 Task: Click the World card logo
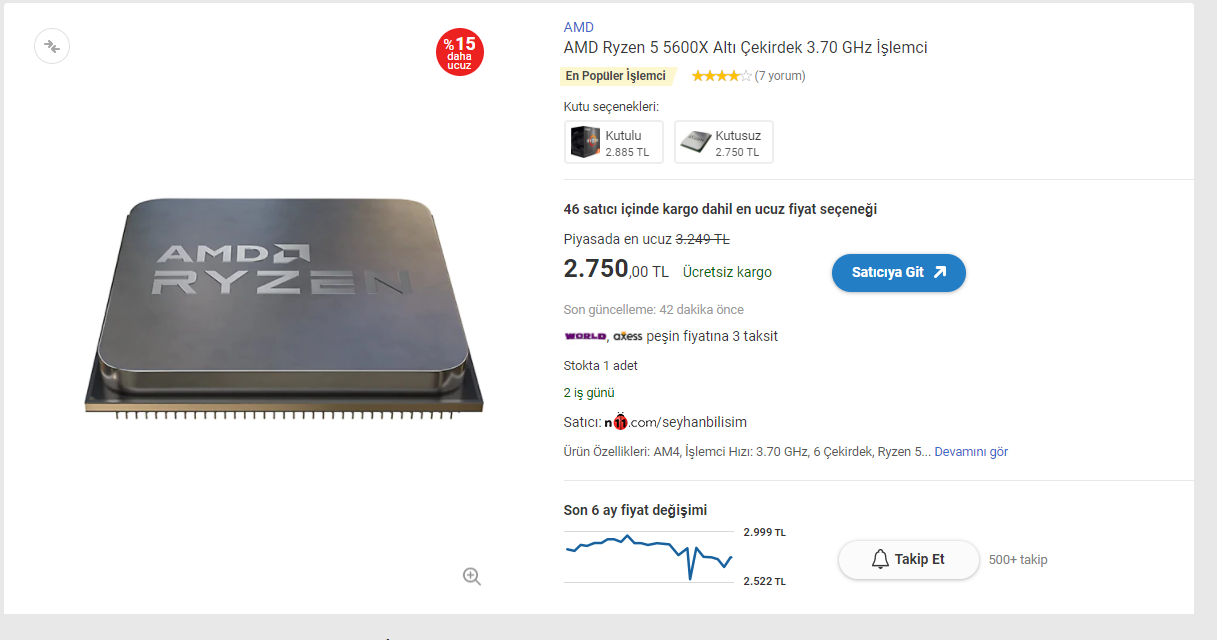click(x=585, y=336)
